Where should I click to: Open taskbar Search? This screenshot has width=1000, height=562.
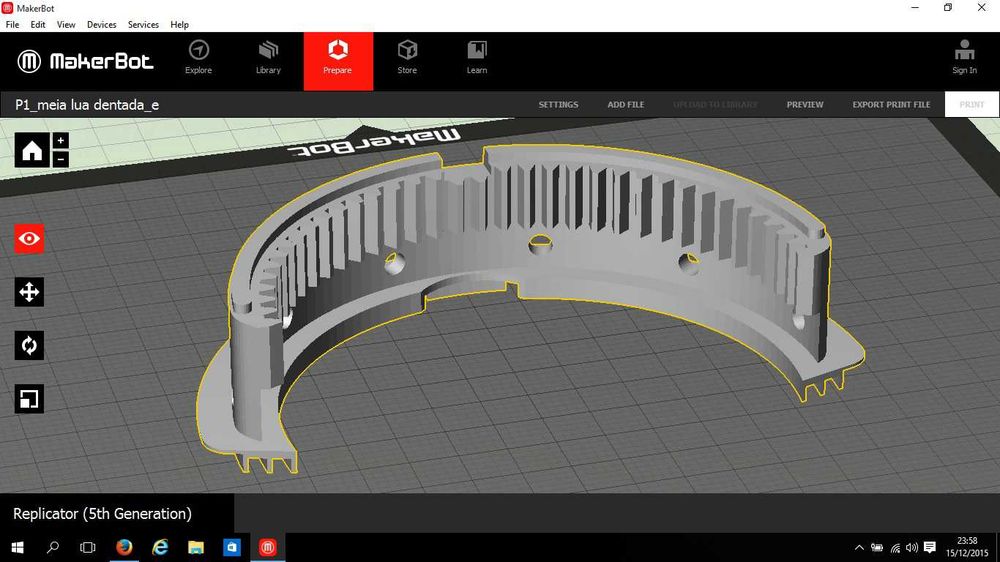pyautogui.click(x=53, y=547)
